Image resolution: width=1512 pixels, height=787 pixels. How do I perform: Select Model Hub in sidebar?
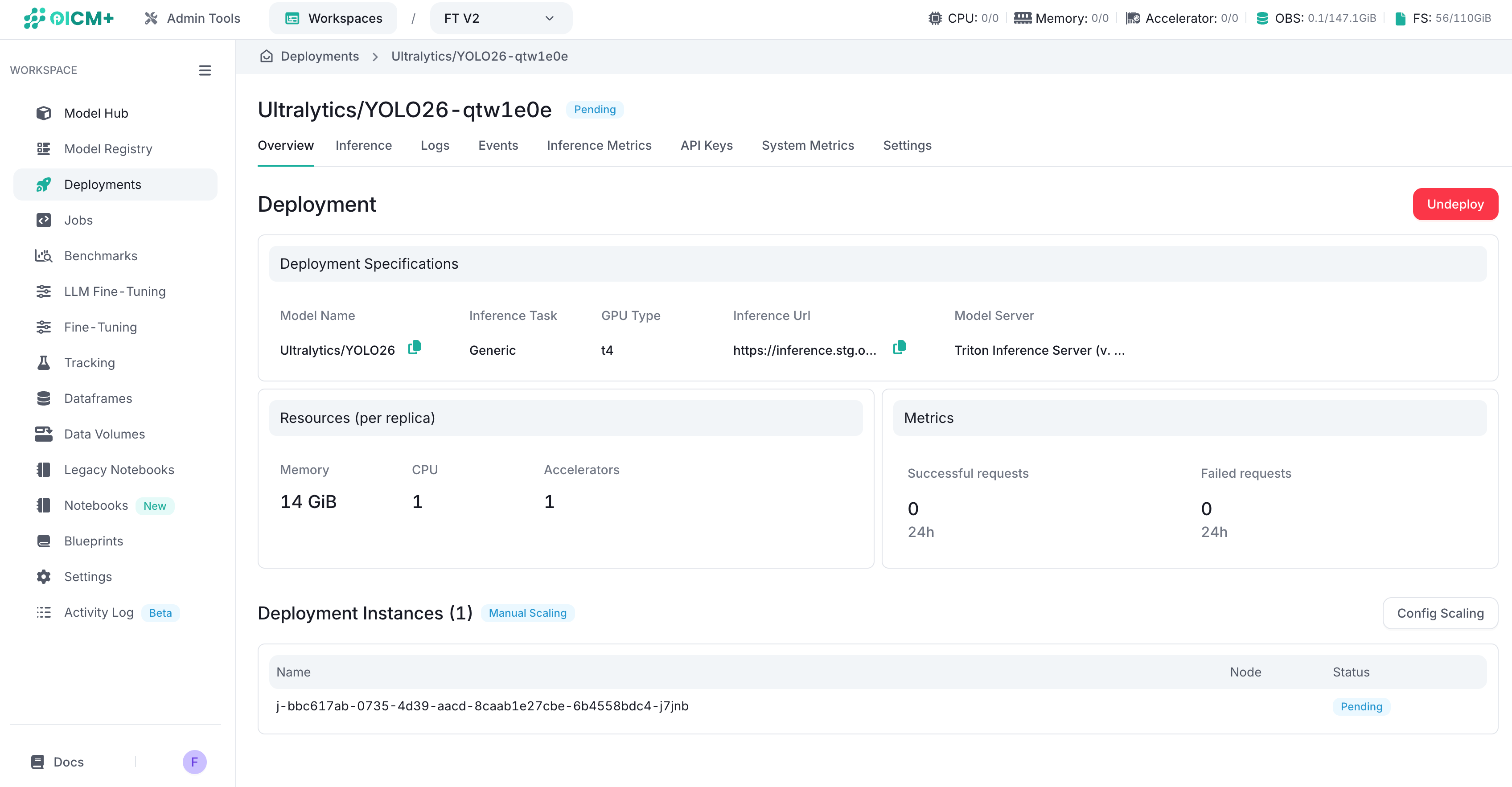coord(115,113)
